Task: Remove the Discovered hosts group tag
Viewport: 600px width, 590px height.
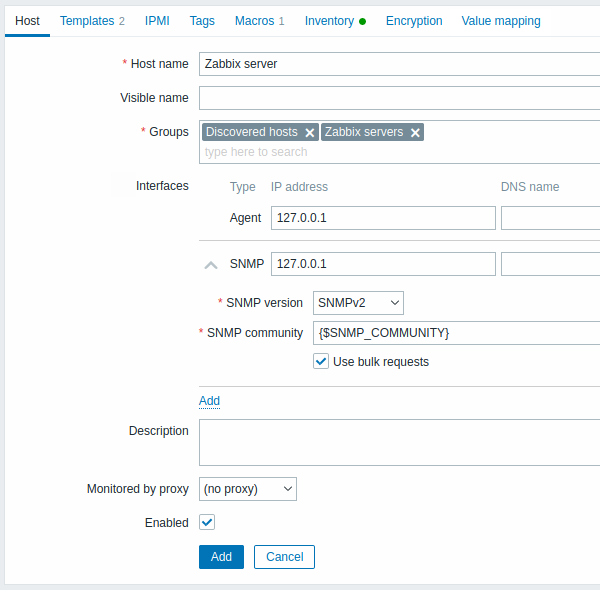Action: coord(310,132)
